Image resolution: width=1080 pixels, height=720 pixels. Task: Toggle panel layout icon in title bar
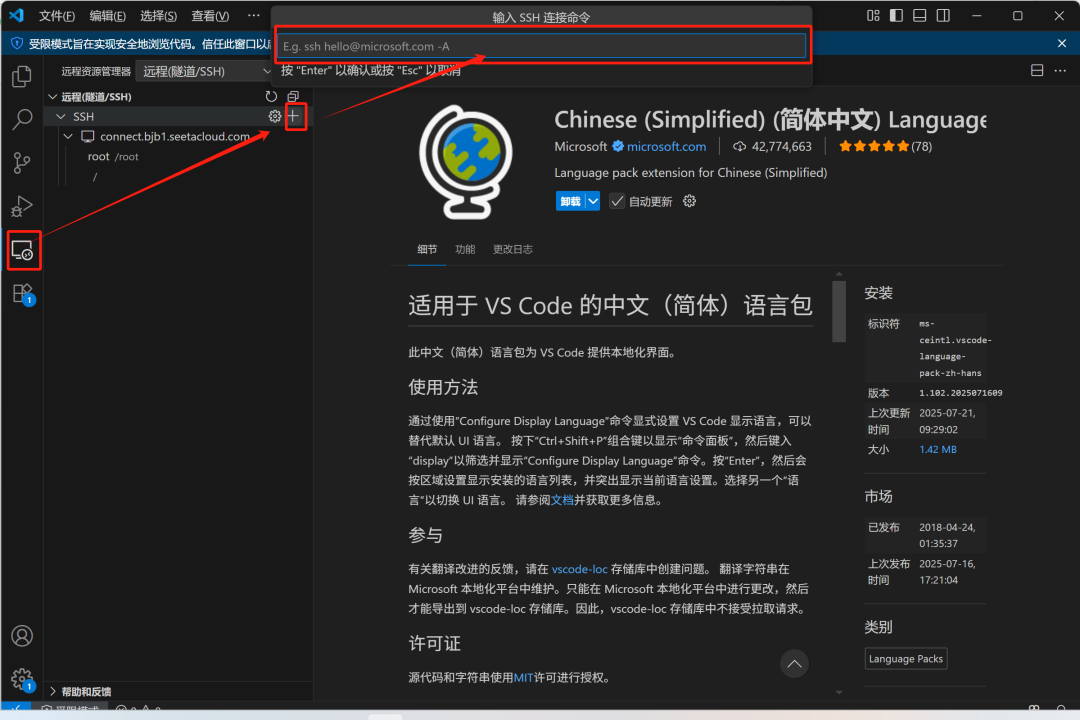[x=920, y=15]
